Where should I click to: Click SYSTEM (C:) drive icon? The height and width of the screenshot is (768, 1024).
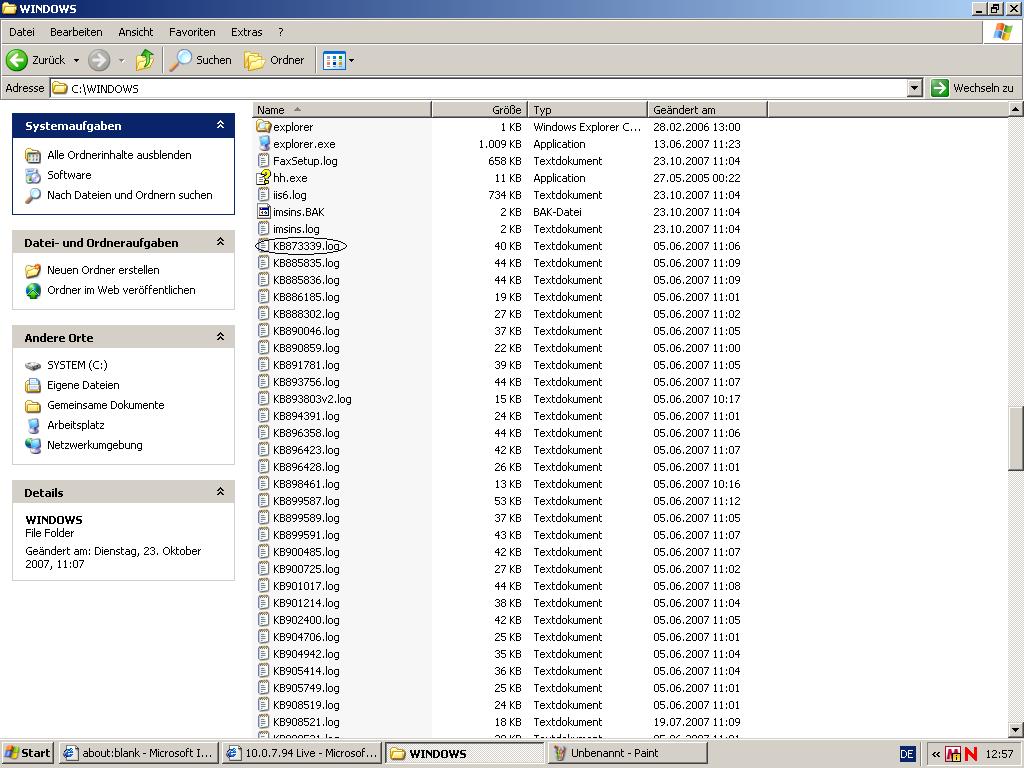[x=33, y=365]
